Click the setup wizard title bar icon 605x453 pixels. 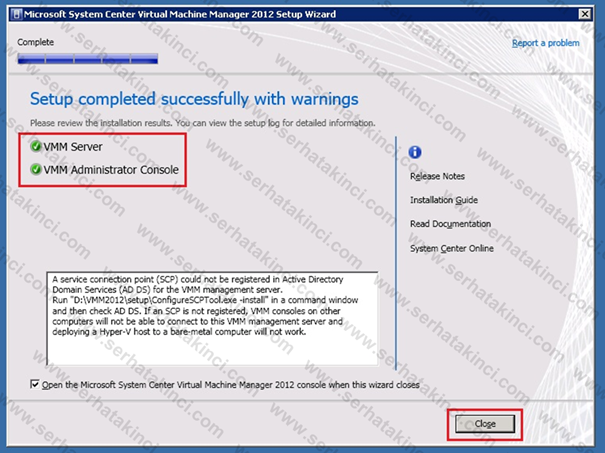click(x=17, y=14)
